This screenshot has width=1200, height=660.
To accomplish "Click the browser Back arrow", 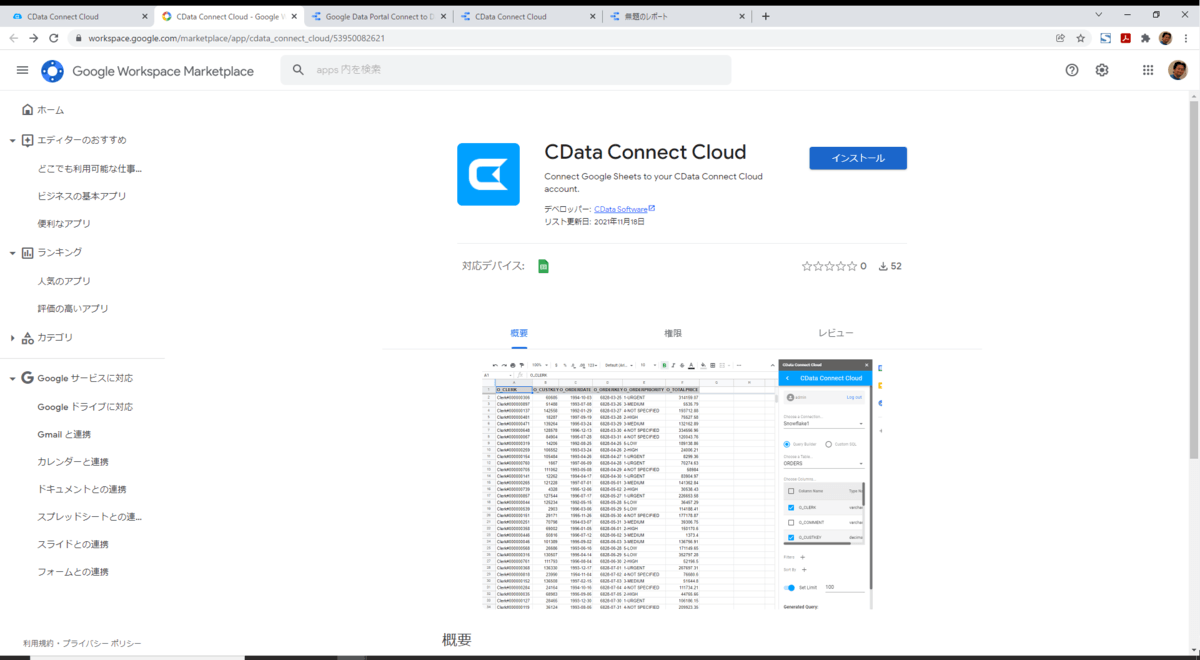I will tap(14, 38).
